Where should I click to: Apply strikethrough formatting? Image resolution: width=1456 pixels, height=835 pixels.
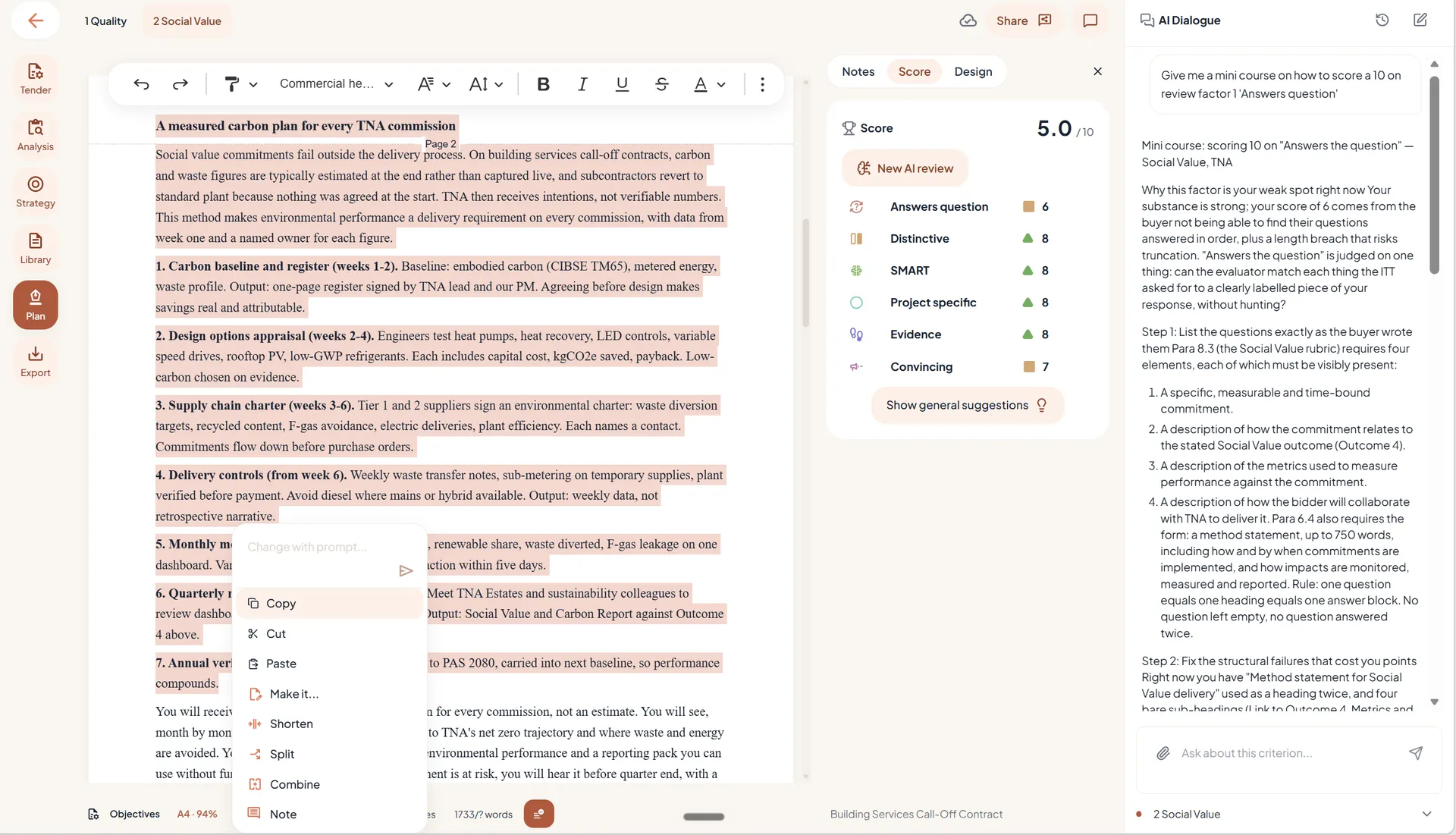coord(661,84)
